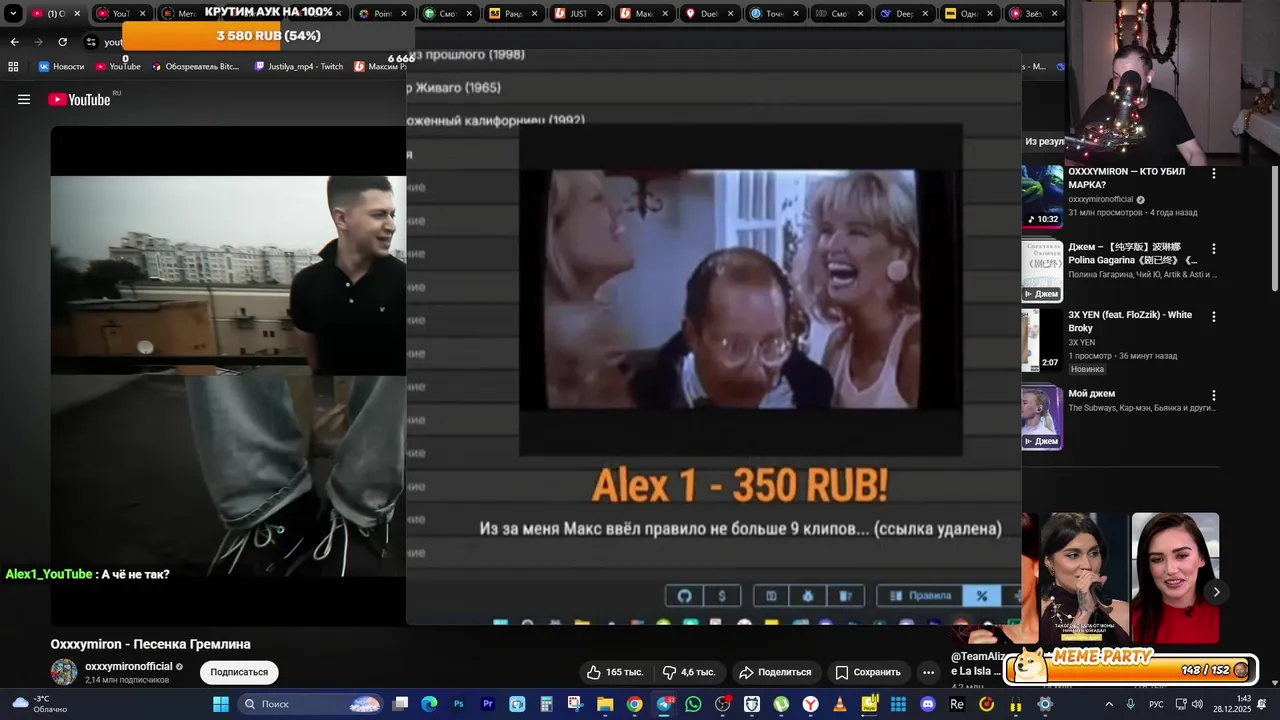This screenshot has height=720, width=1280.
Task: Open File Explorer from the taskbar
Action: (x=605, y=704)
